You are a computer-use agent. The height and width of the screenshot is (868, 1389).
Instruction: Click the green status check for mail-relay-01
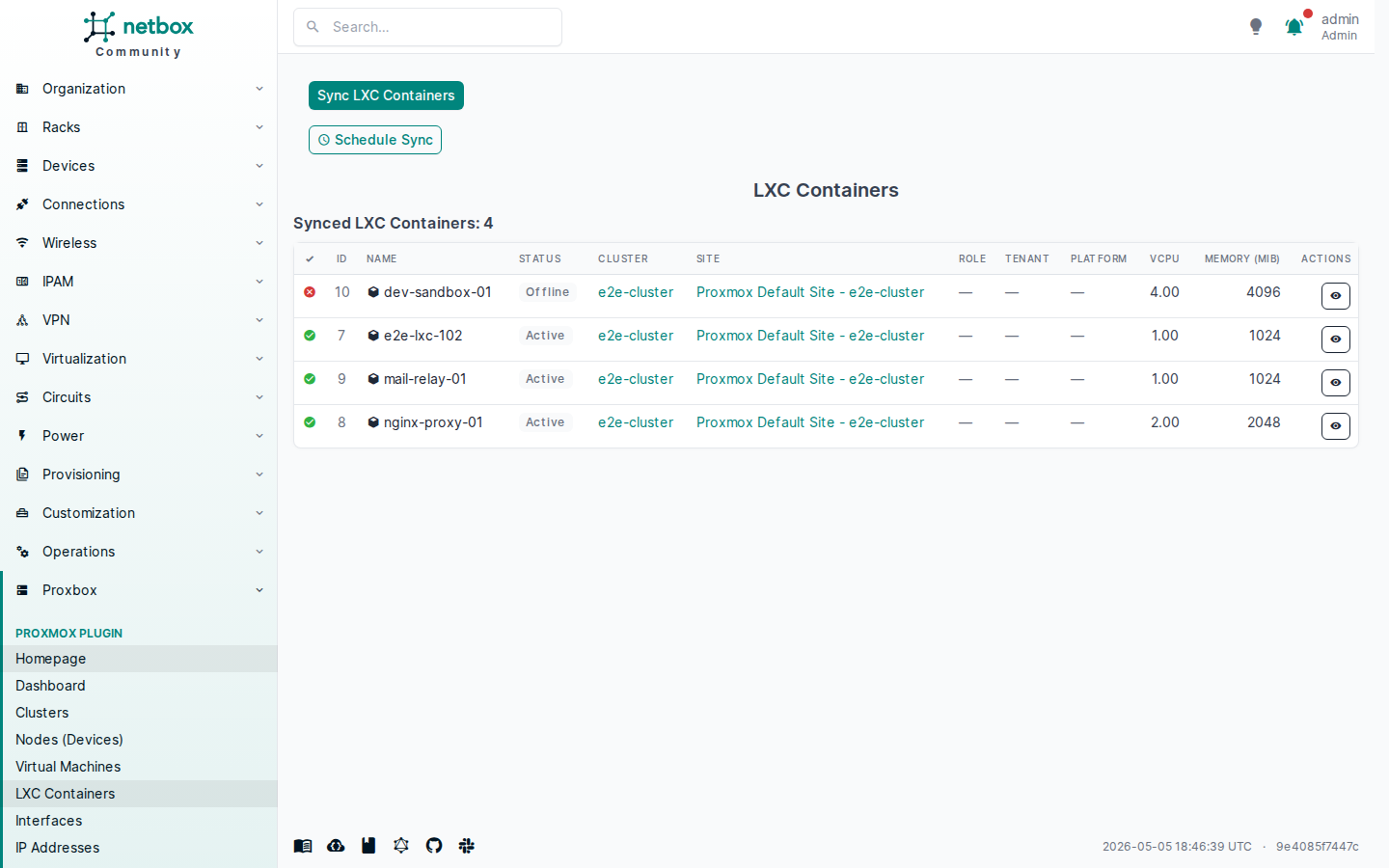coord(310,379)
